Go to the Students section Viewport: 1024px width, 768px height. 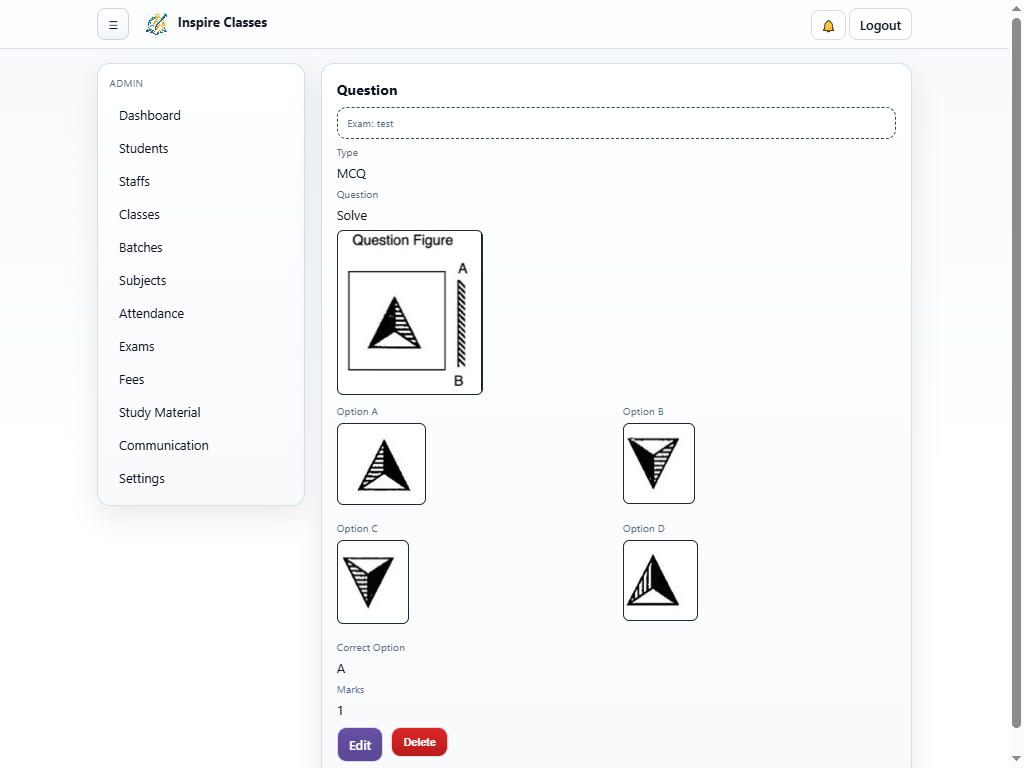144,149
